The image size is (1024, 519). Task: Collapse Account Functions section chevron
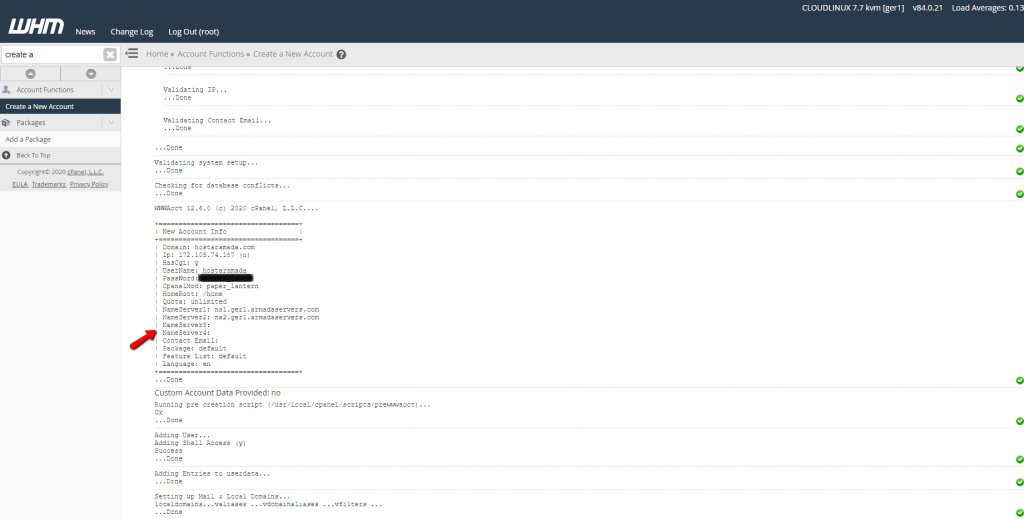click(x=112, y=89)
